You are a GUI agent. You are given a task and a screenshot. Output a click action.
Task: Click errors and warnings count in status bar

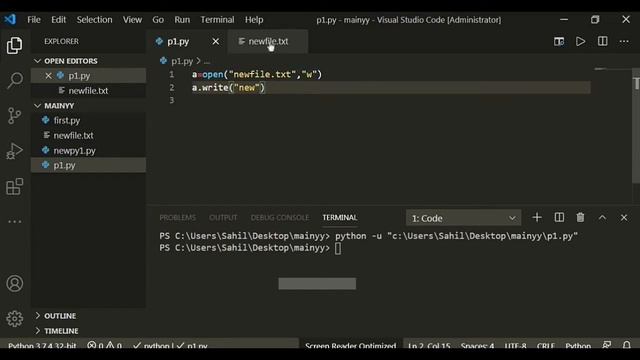pyautogui.click(x=104, y=346)
